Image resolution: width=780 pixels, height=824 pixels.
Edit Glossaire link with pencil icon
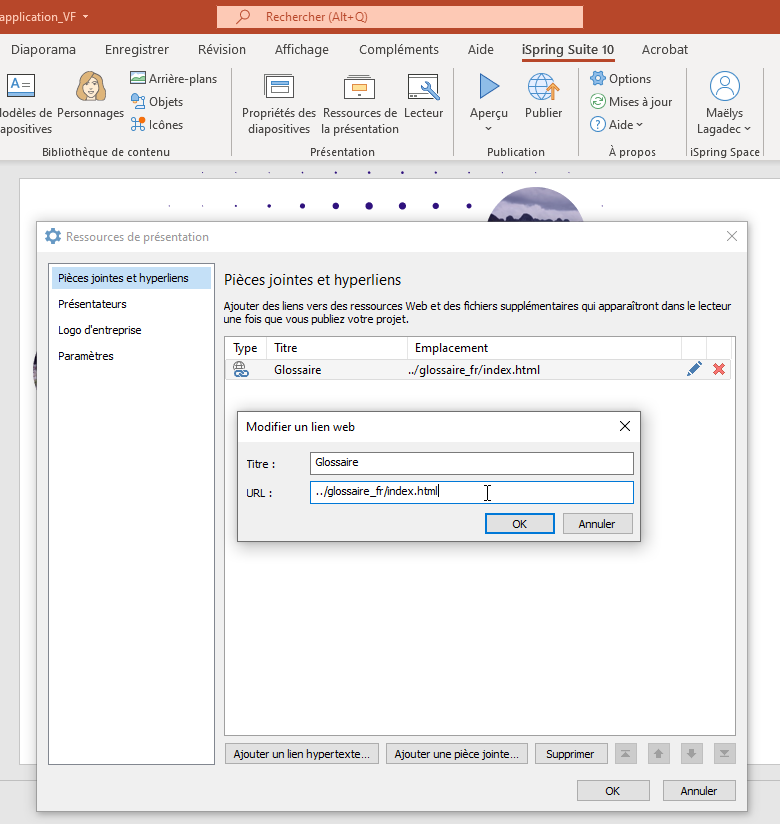(x=694, y=370)
